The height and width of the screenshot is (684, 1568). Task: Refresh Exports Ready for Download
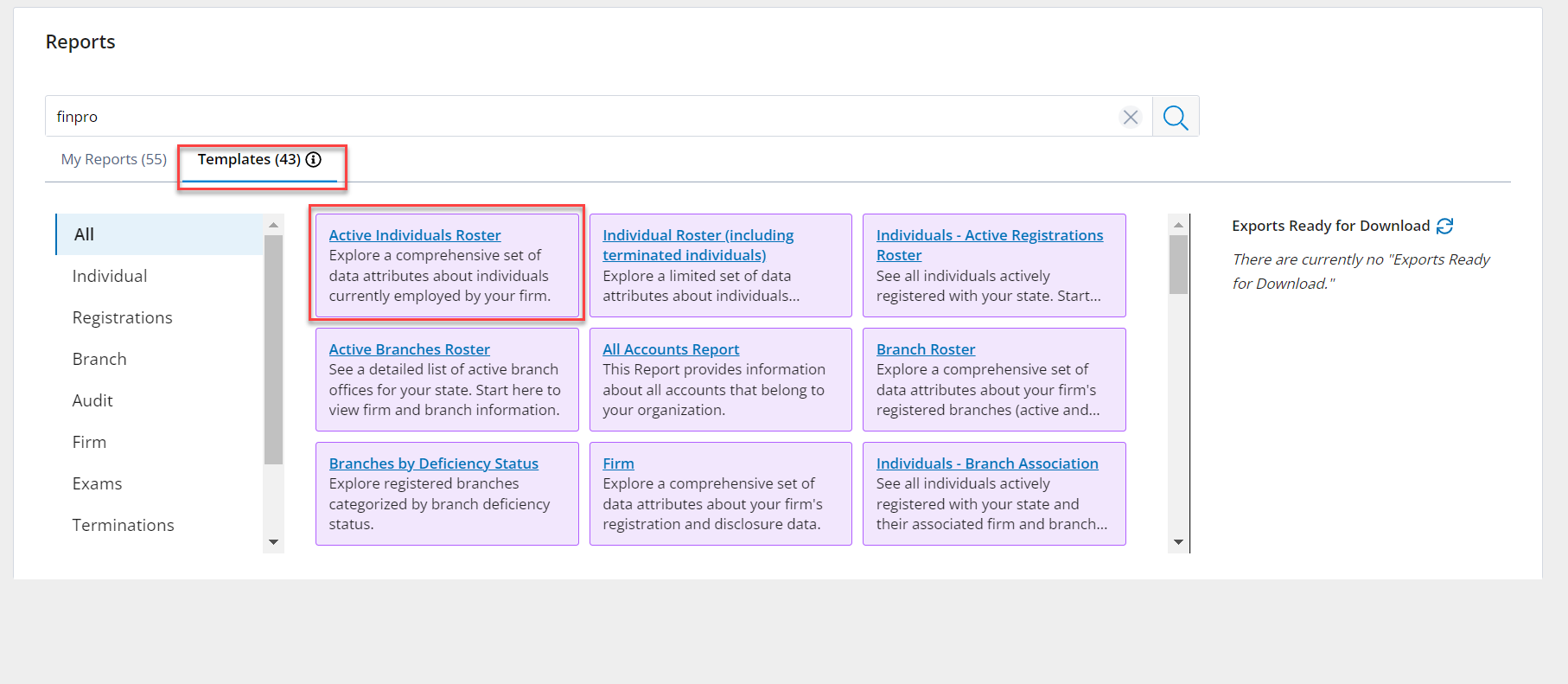[x=1444, y=227]
